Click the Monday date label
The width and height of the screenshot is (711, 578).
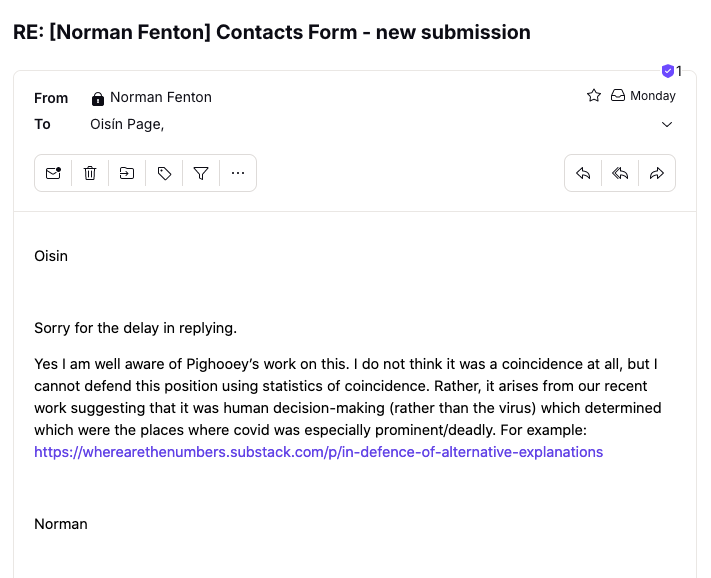[653, 96]
